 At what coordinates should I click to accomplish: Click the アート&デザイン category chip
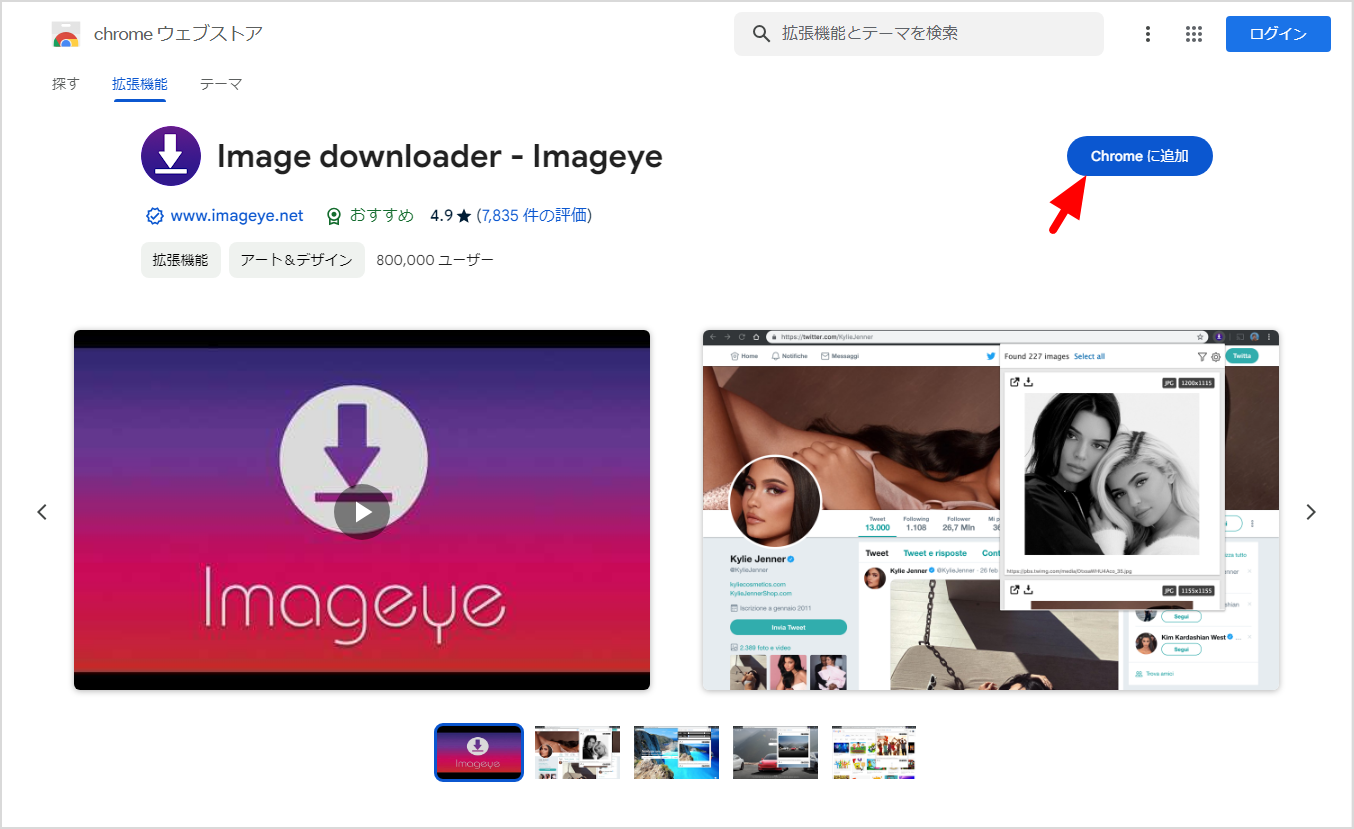[x=296, y=260]
